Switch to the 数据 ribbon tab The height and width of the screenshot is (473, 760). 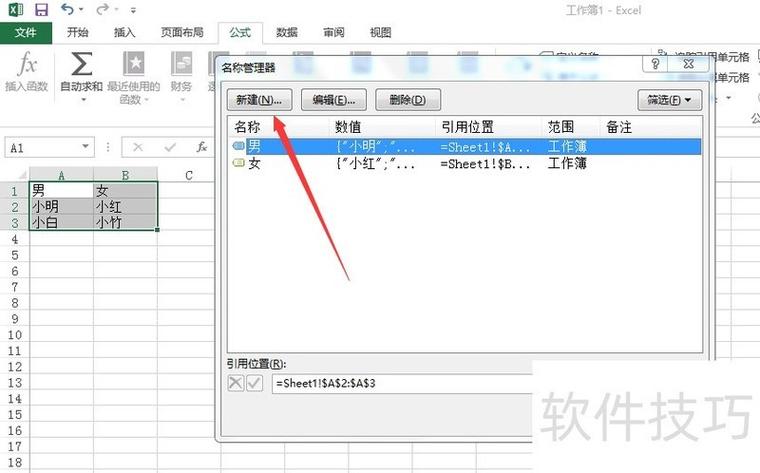coord(287,32)
